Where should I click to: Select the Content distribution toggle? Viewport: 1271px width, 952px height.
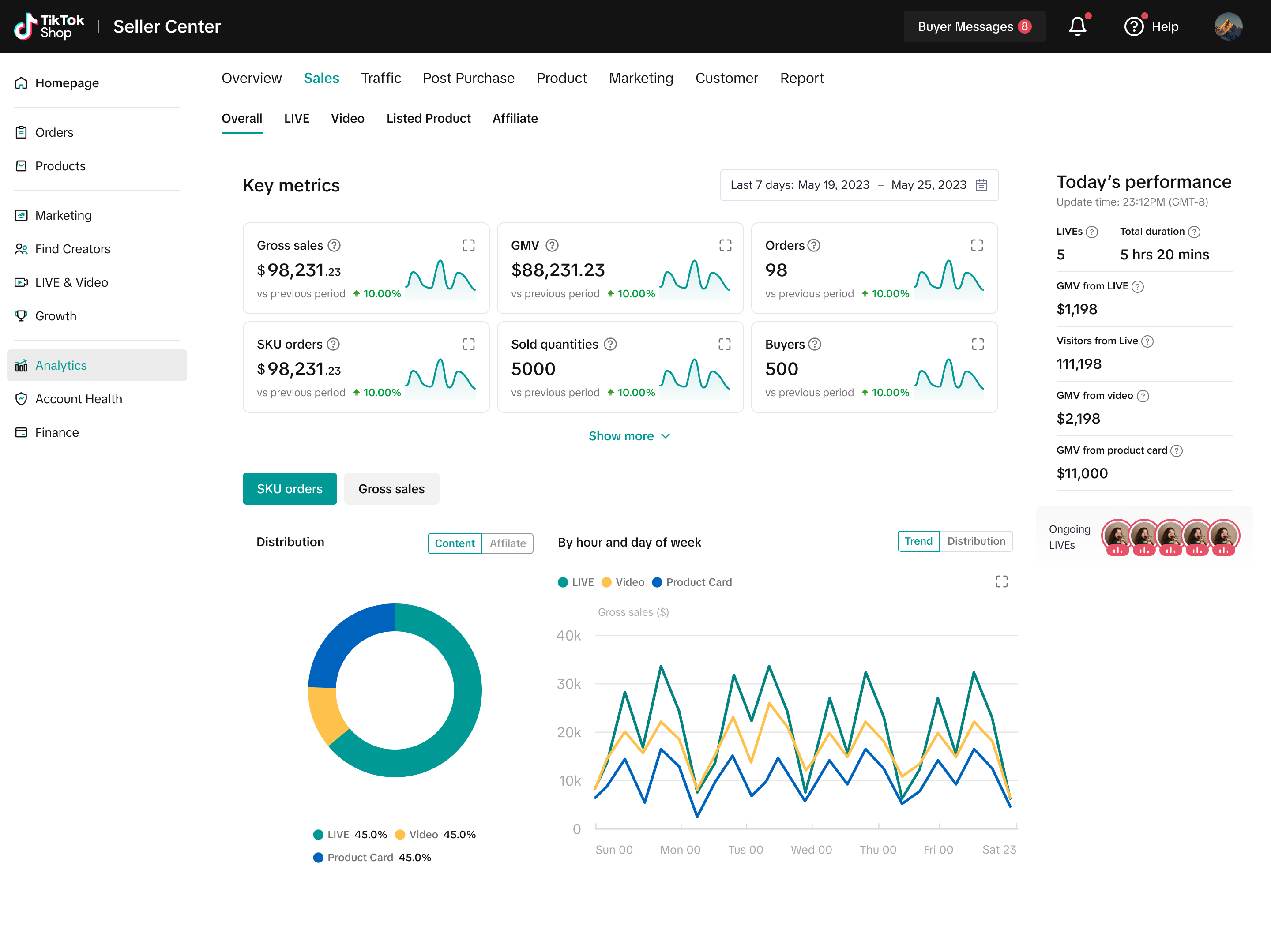point(455,543)
